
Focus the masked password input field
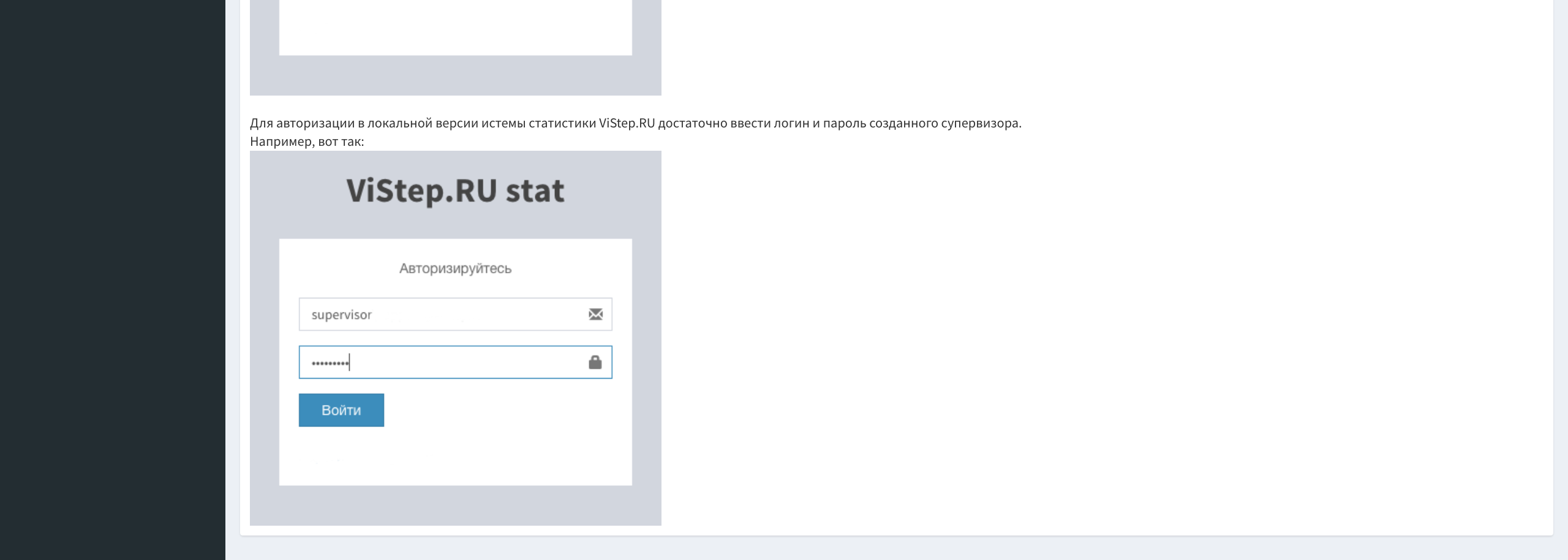pos(455,362)
